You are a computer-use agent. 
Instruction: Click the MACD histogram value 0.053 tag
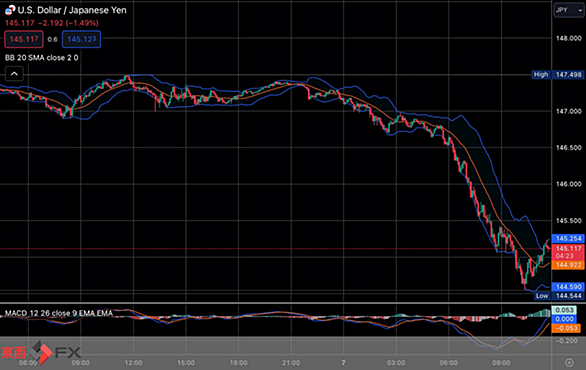coord(564,310)
